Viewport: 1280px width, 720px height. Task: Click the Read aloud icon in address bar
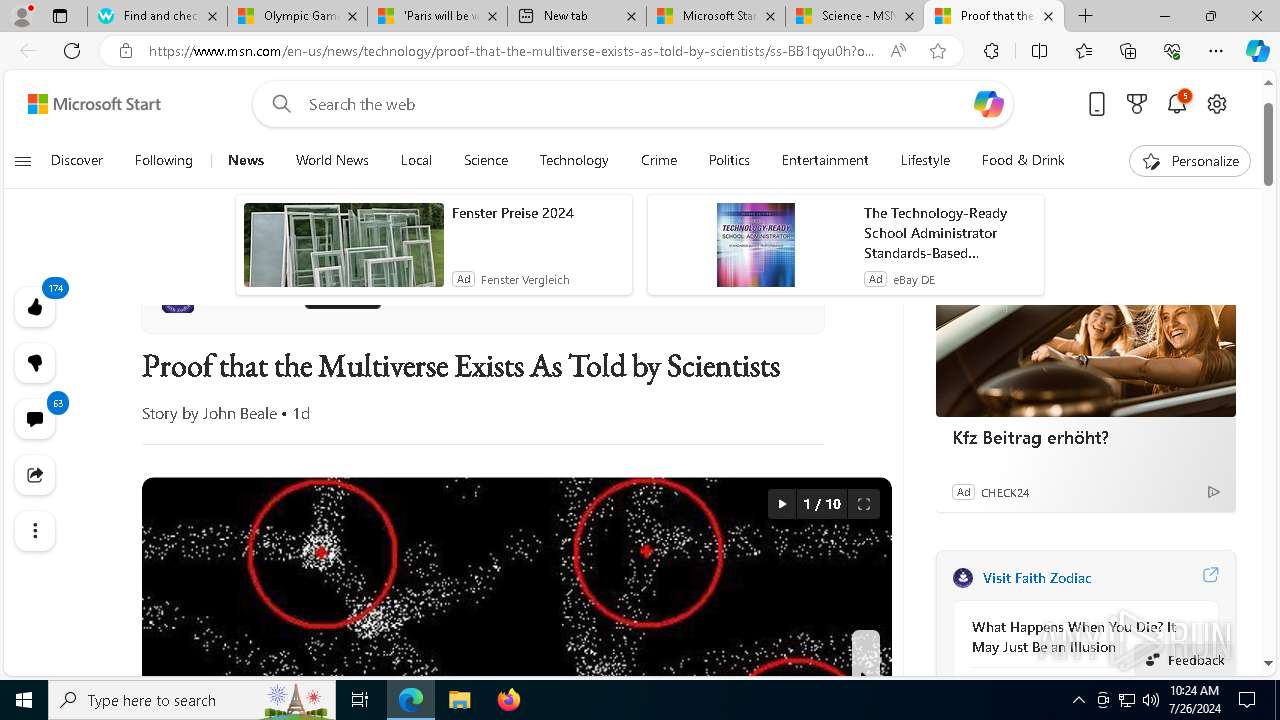click(x=898, y=51)
